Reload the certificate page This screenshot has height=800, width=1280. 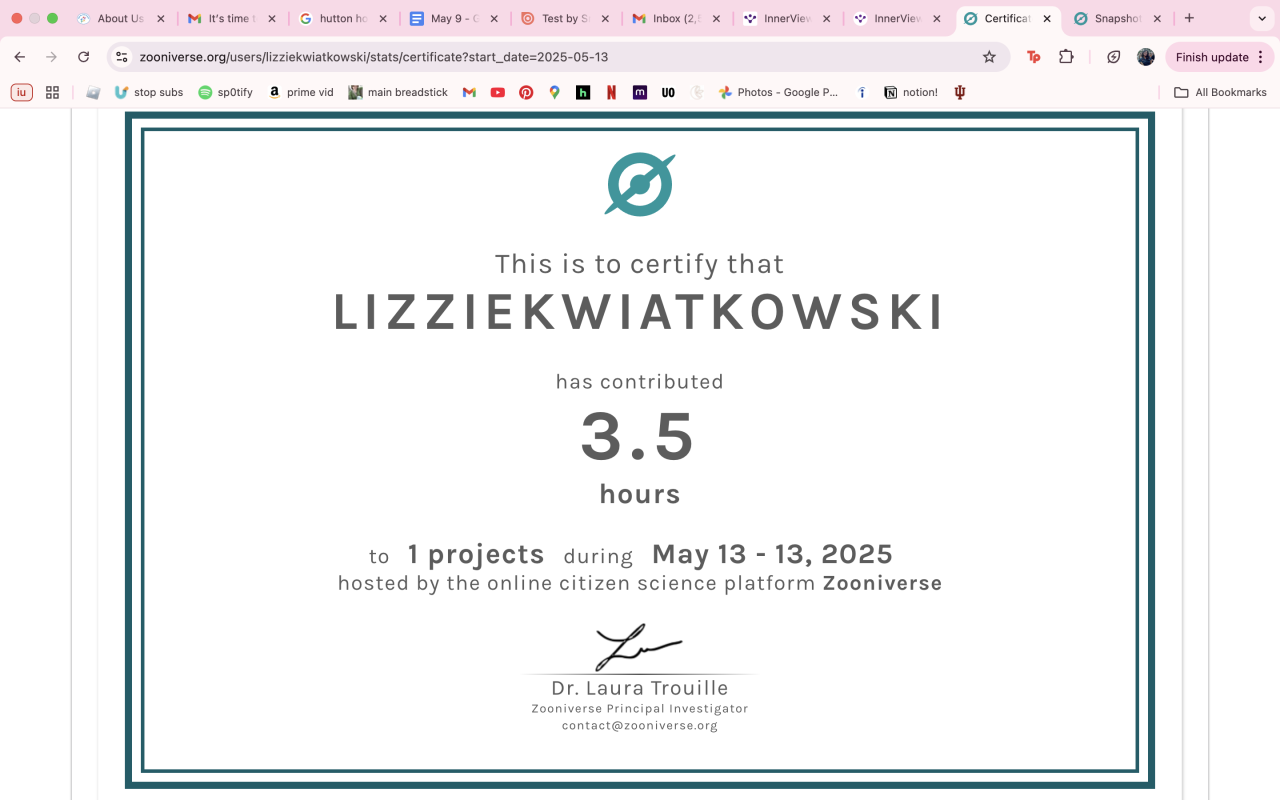click(84, 57)
